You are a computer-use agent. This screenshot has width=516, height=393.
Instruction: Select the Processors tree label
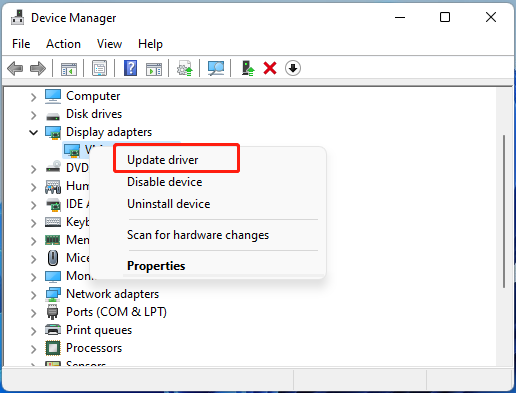click(x=94, y=348)
